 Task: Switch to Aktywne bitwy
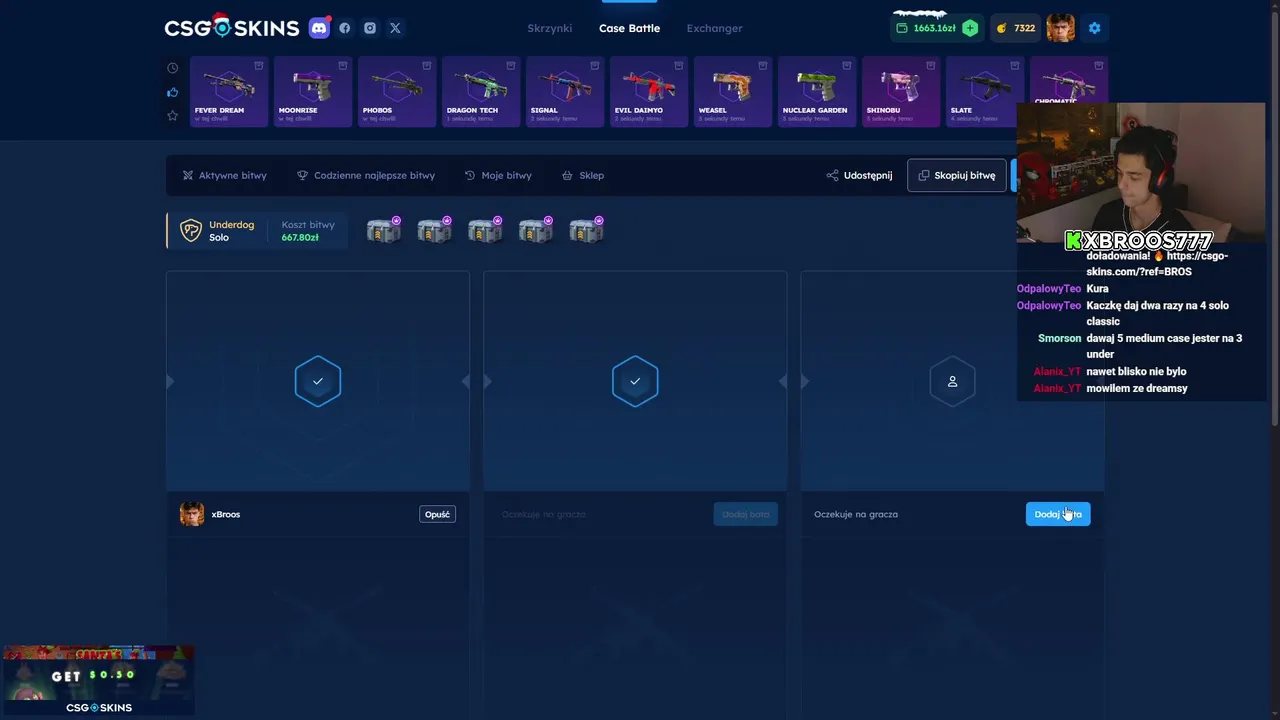[224, 175]
